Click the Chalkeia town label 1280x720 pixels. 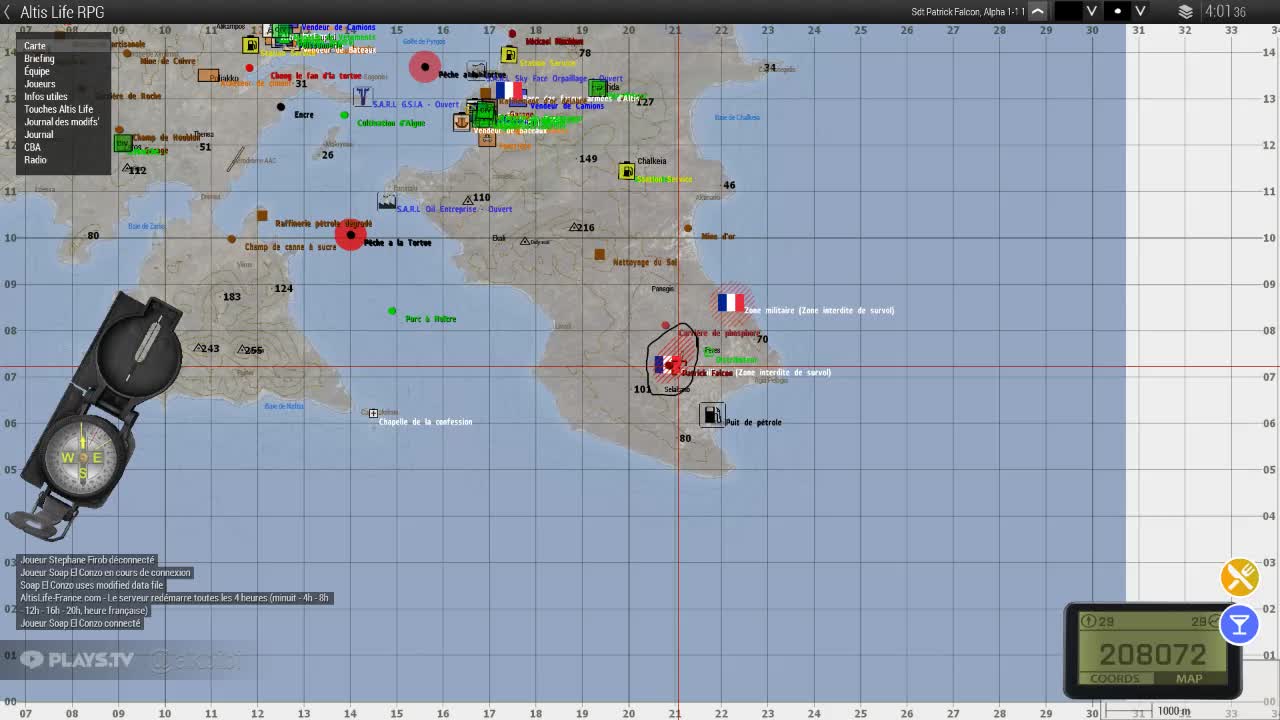tap(652, 161)
